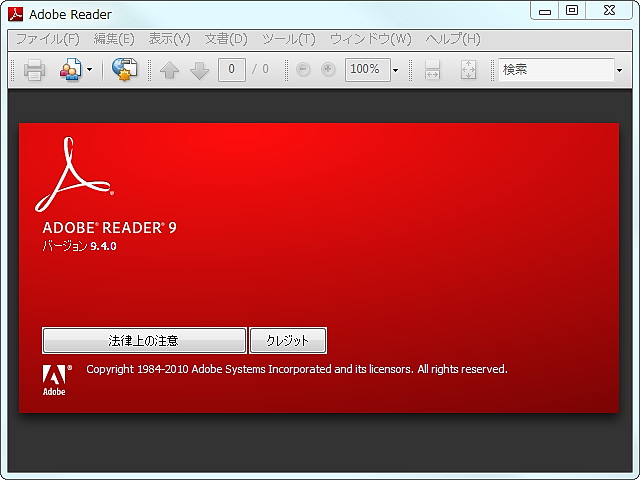Click the ADOBE READER 9 heading
The width and height of the screenshot is (640, 480).
tap(109, 228)
